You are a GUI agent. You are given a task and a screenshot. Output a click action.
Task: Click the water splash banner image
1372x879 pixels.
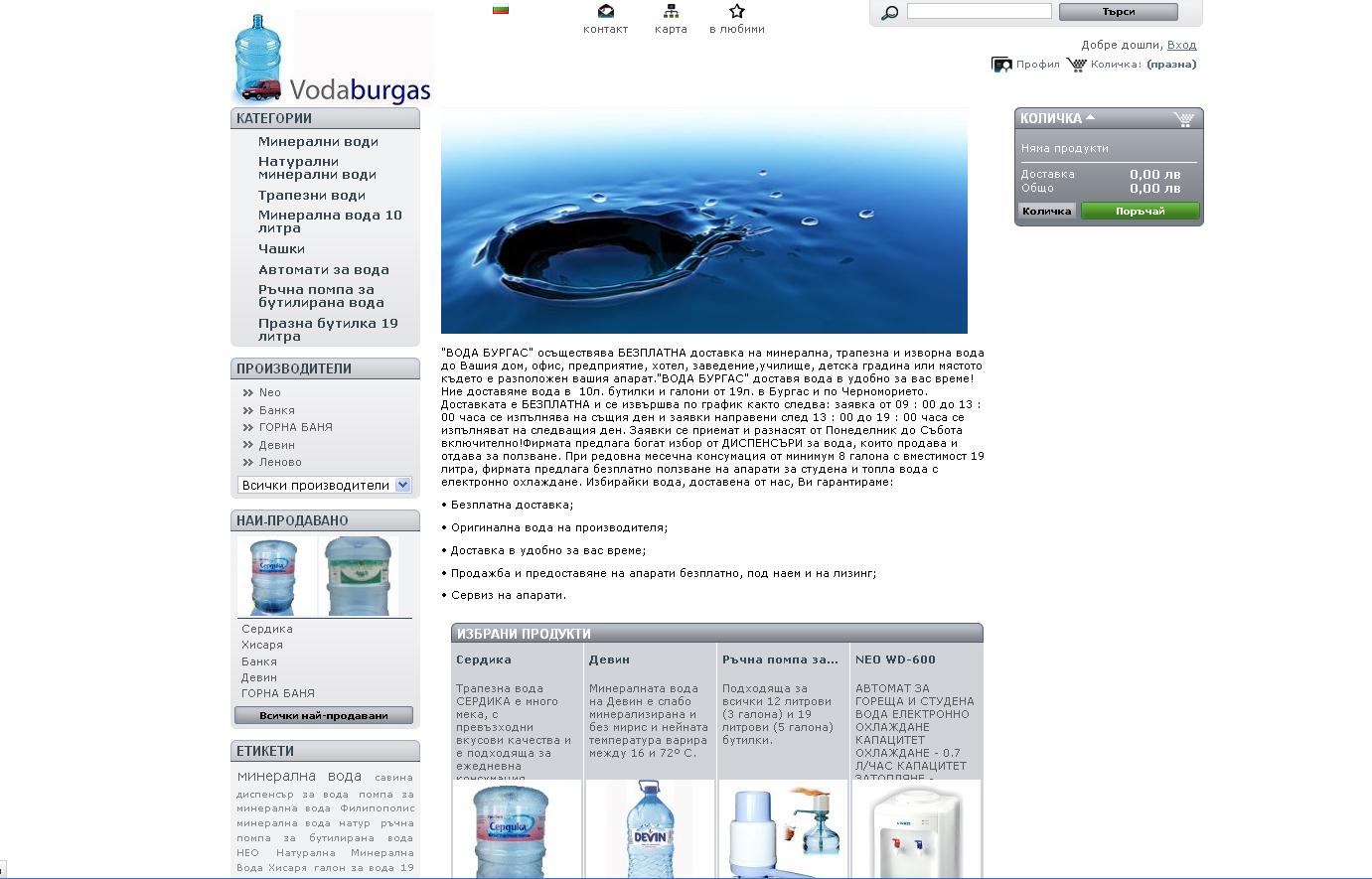[704, 220]
